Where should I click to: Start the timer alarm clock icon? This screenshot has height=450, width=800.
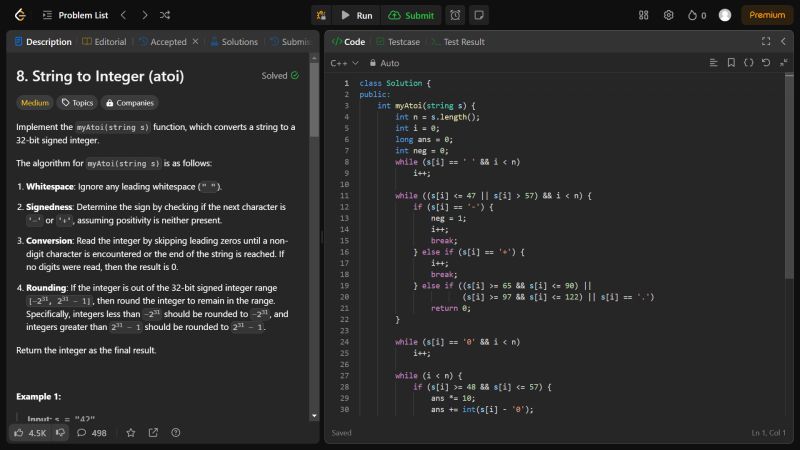point(455,15)
